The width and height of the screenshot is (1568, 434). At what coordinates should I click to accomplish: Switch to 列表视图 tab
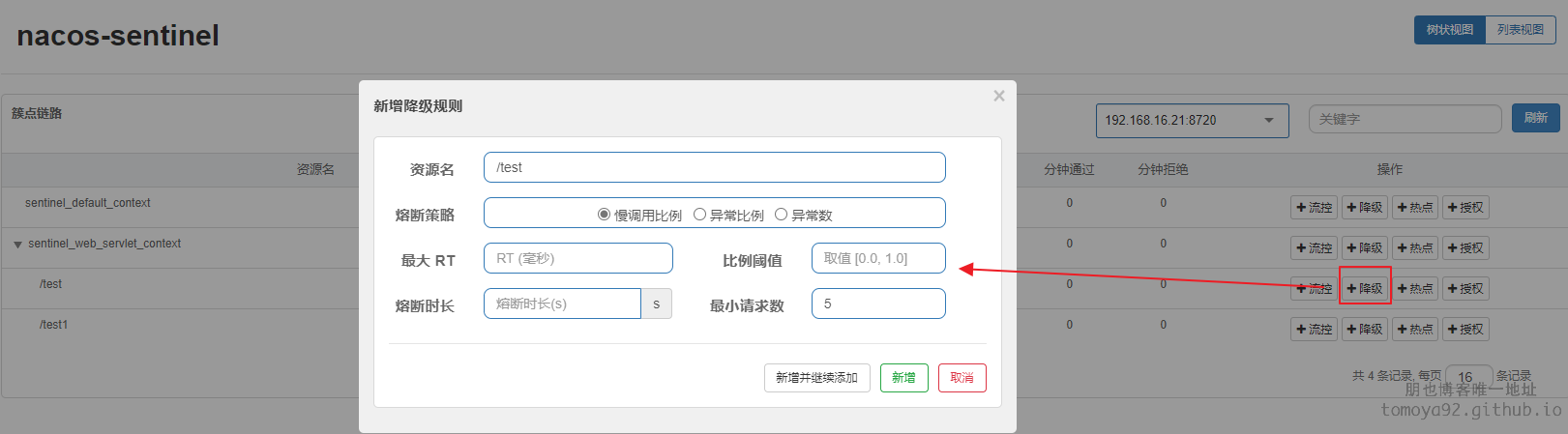click(1521, 30)
